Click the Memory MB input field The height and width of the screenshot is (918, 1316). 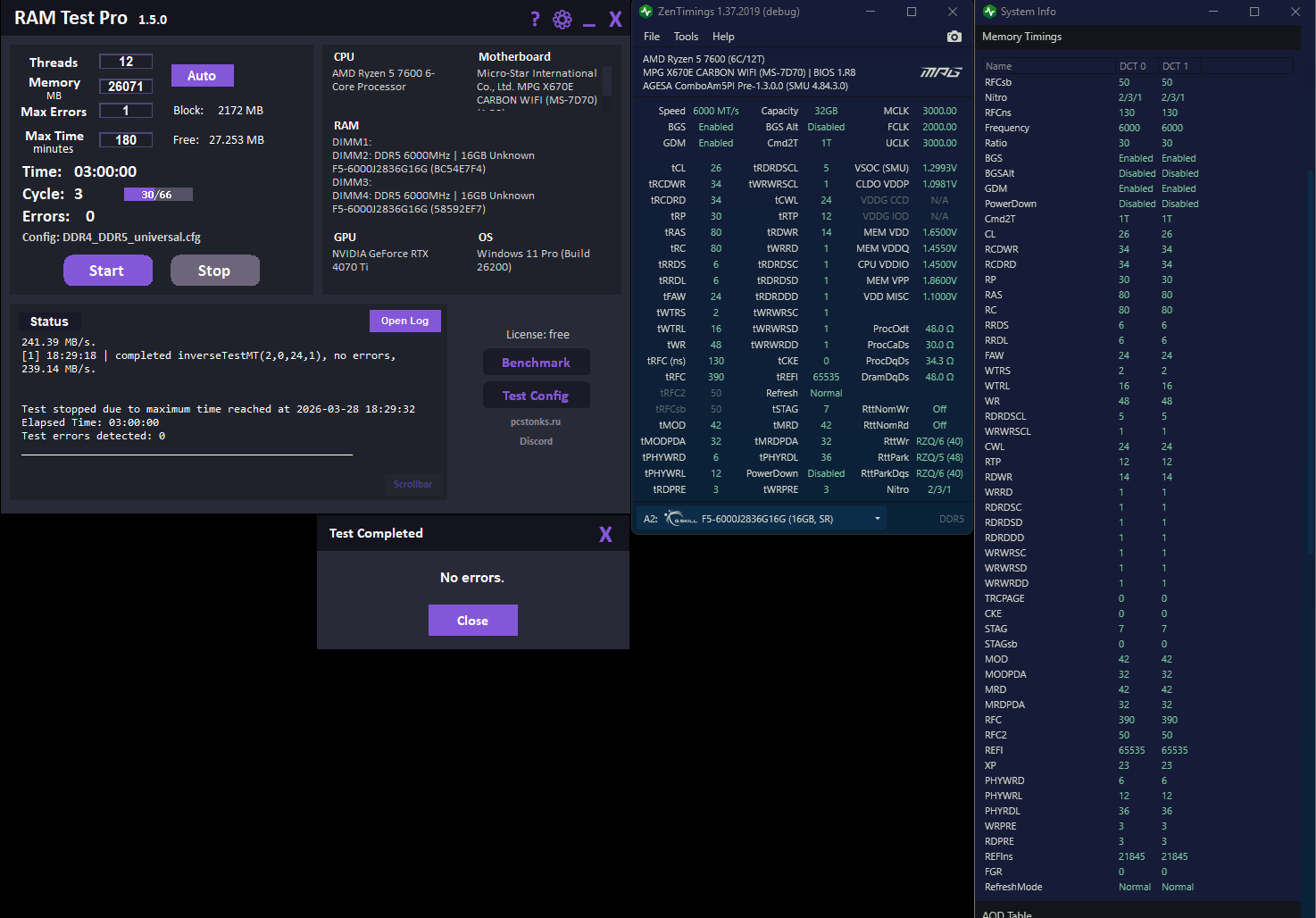(126, 87)
